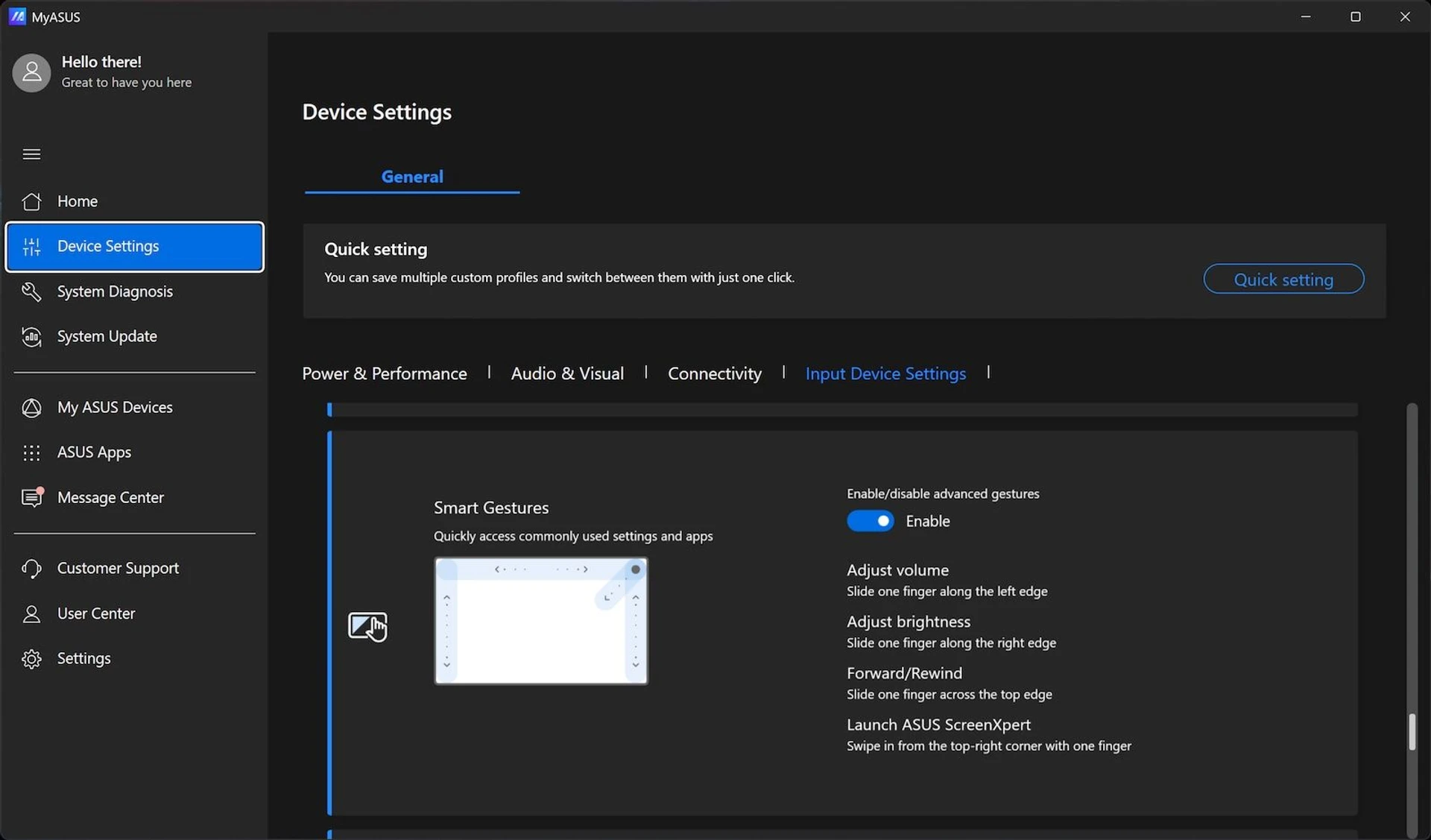Minimize the MyASUS window

1306,16
